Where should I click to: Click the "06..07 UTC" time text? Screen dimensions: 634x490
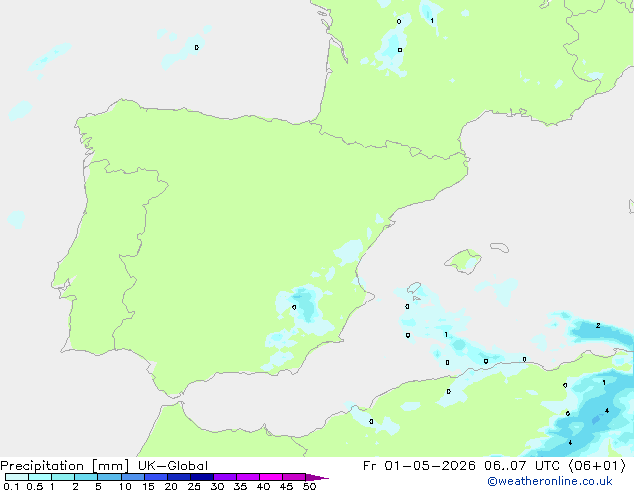522,466
